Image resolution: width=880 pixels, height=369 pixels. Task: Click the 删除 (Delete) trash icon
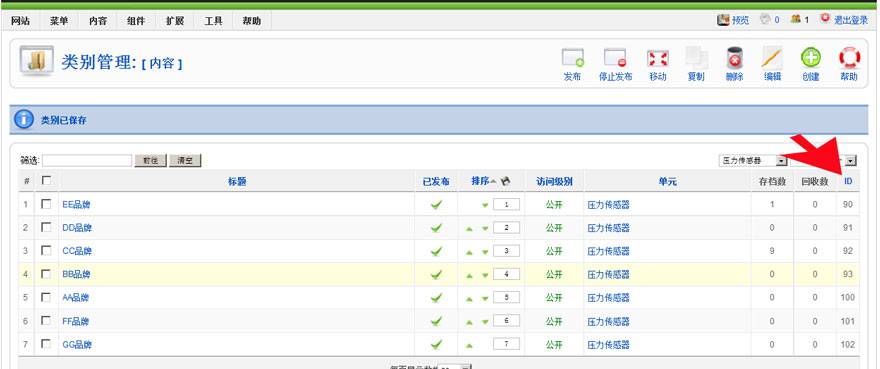pos(735,59)
